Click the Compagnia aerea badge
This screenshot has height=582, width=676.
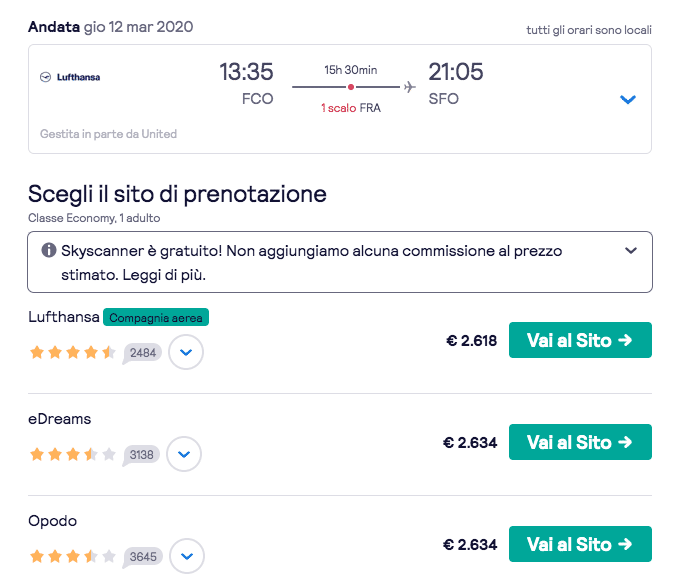point(156,318)
